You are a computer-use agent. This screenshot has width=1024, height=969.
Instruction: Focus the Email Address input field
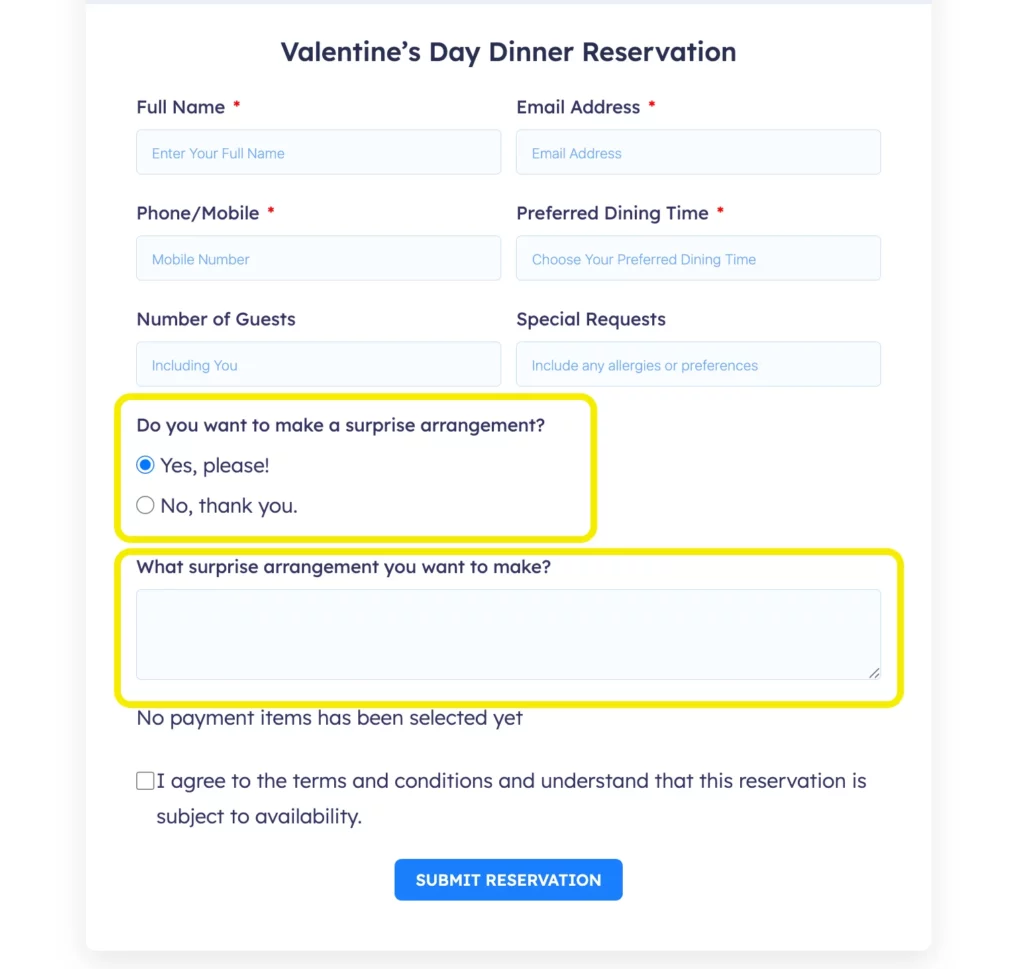698,152
